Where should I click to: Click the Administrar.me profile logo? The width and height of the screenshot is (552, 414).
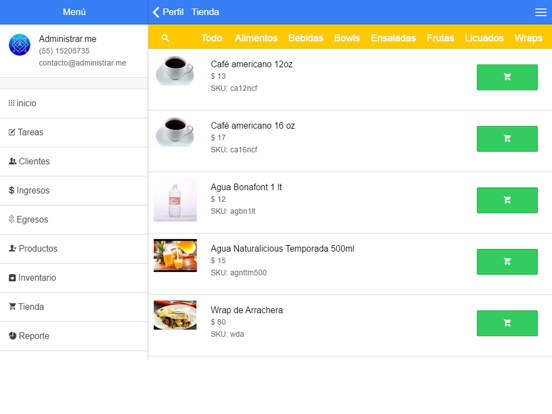point(19,45)
